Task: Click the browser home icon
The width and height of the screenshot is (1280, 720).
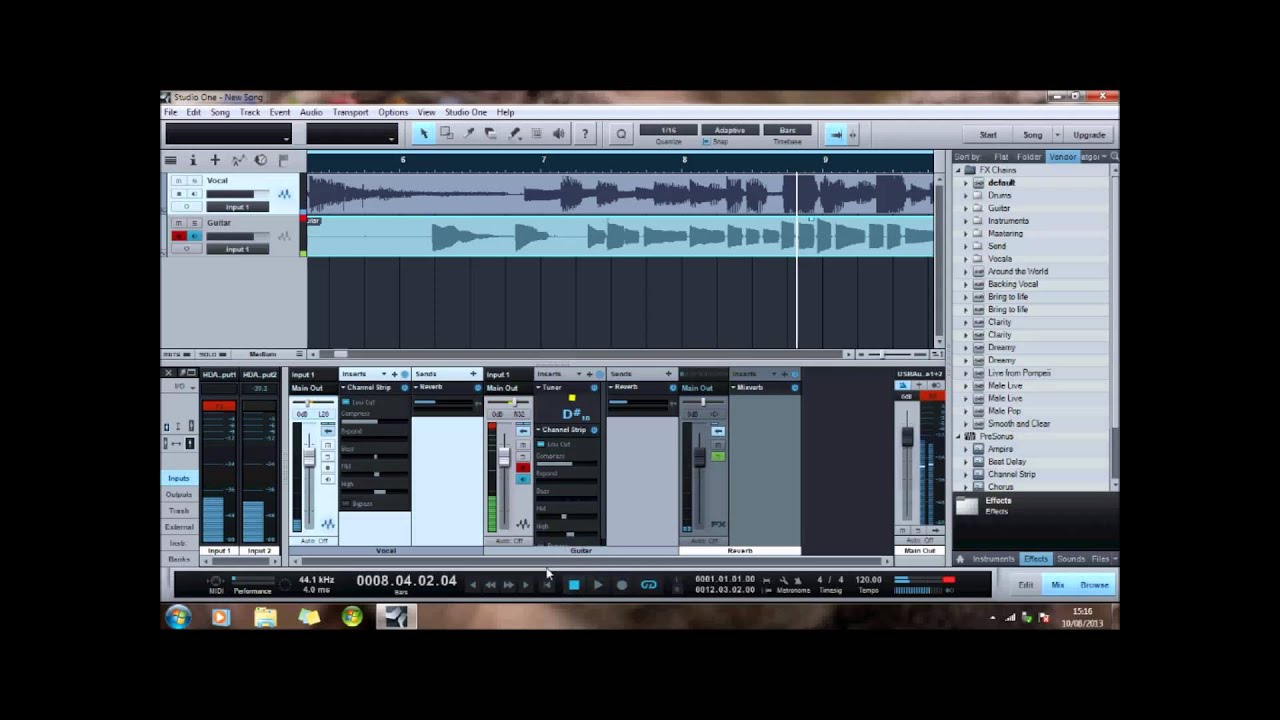Action: (x=960, y=559)
